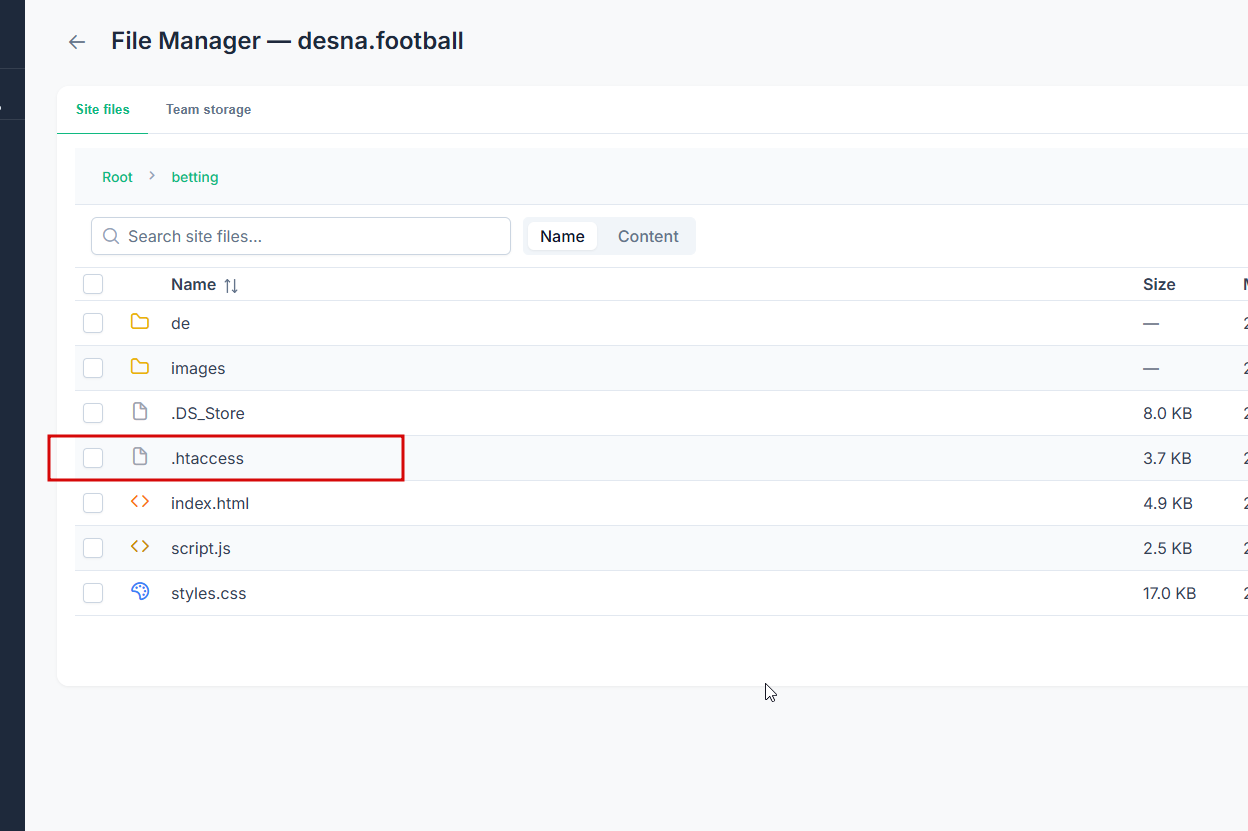Click the back arrow beside File Manager
Image resolution: width=1248 pixels, height=831 pixels.
tap(77, 42)
